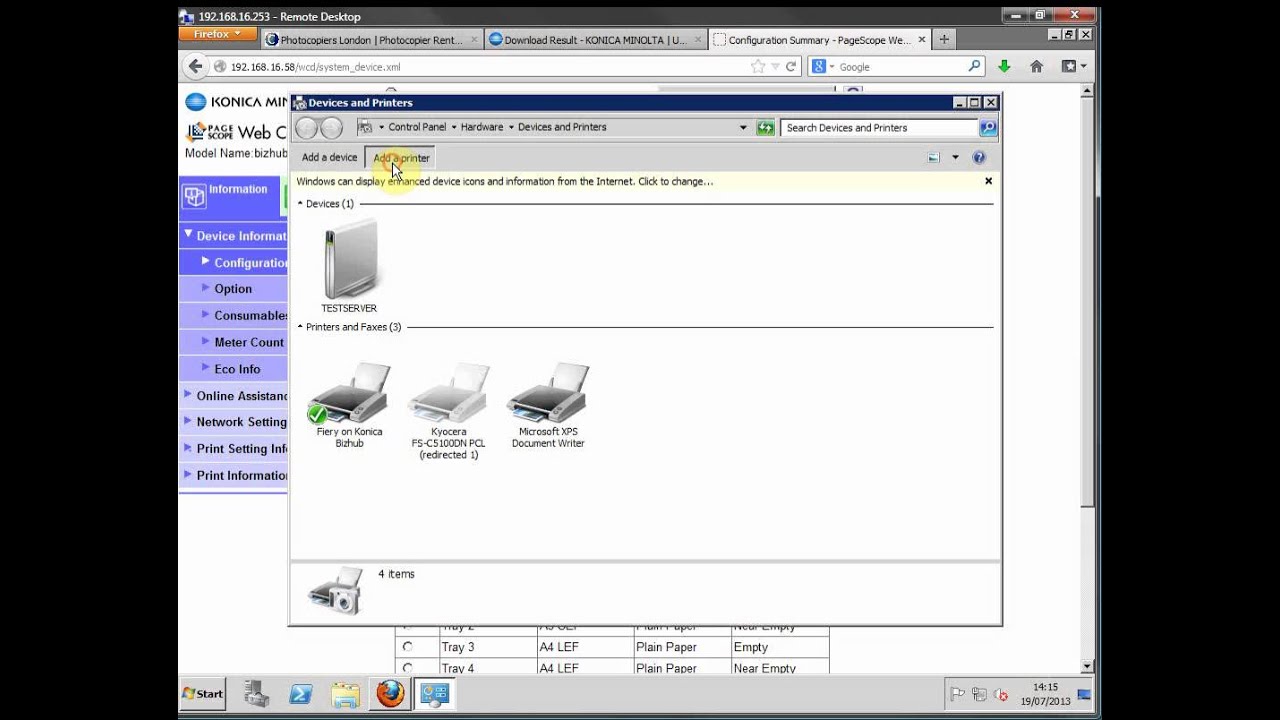Click Add a device
The width and height of the screenshot is (1280, 720).
tap(329, 158)
